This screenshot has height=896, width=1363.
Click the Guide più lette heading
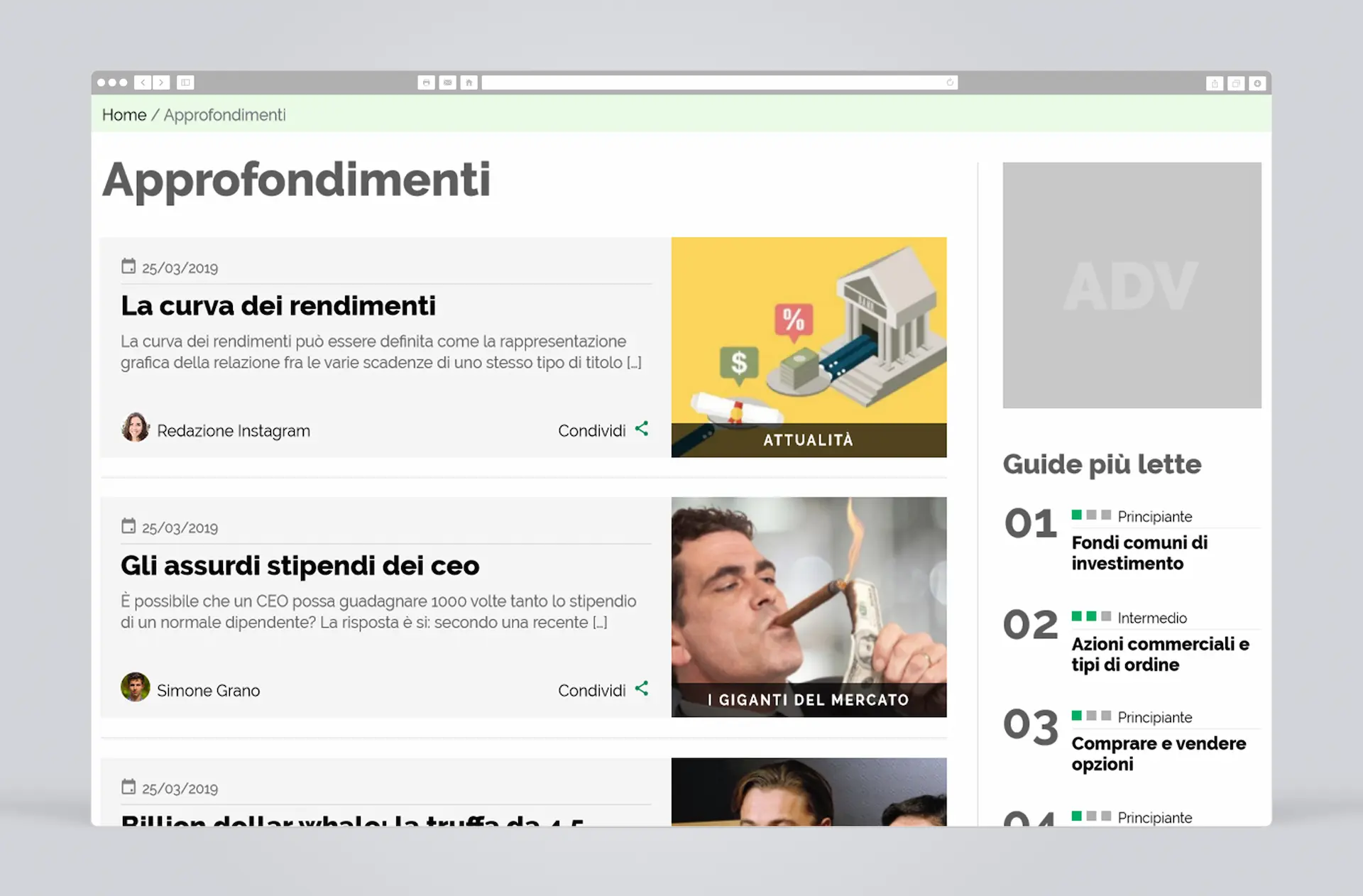tap(1102, 464)
